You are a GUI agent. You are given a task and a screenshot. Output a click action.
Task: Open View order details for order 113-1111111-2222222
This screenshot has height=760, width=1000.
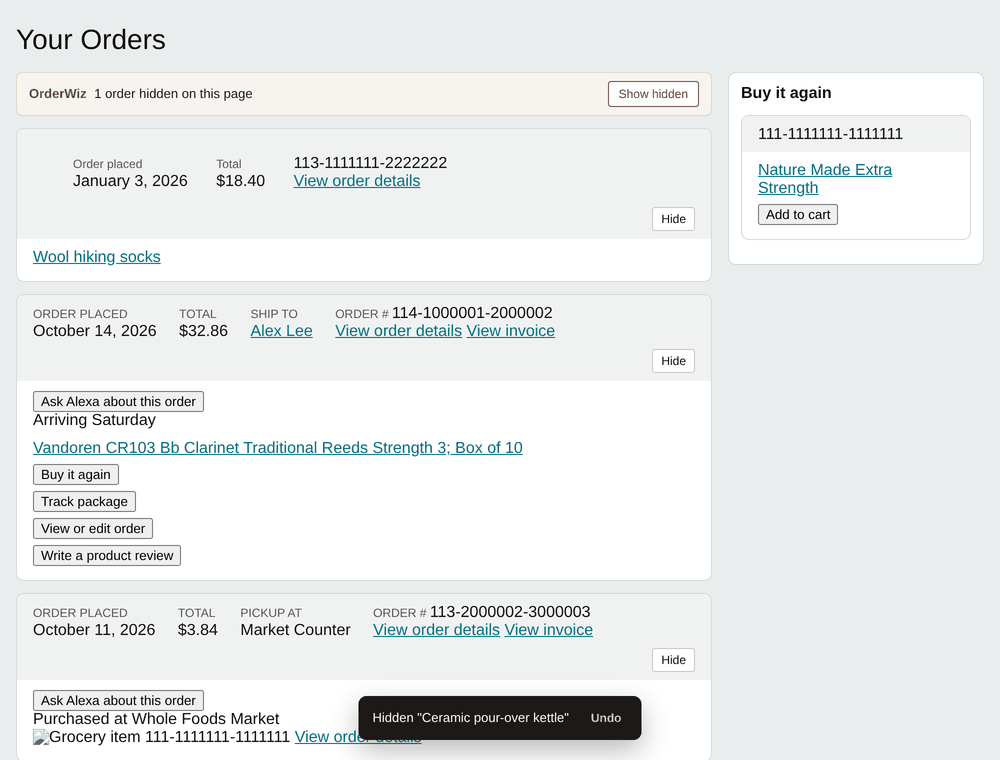(x=357, y=180)
